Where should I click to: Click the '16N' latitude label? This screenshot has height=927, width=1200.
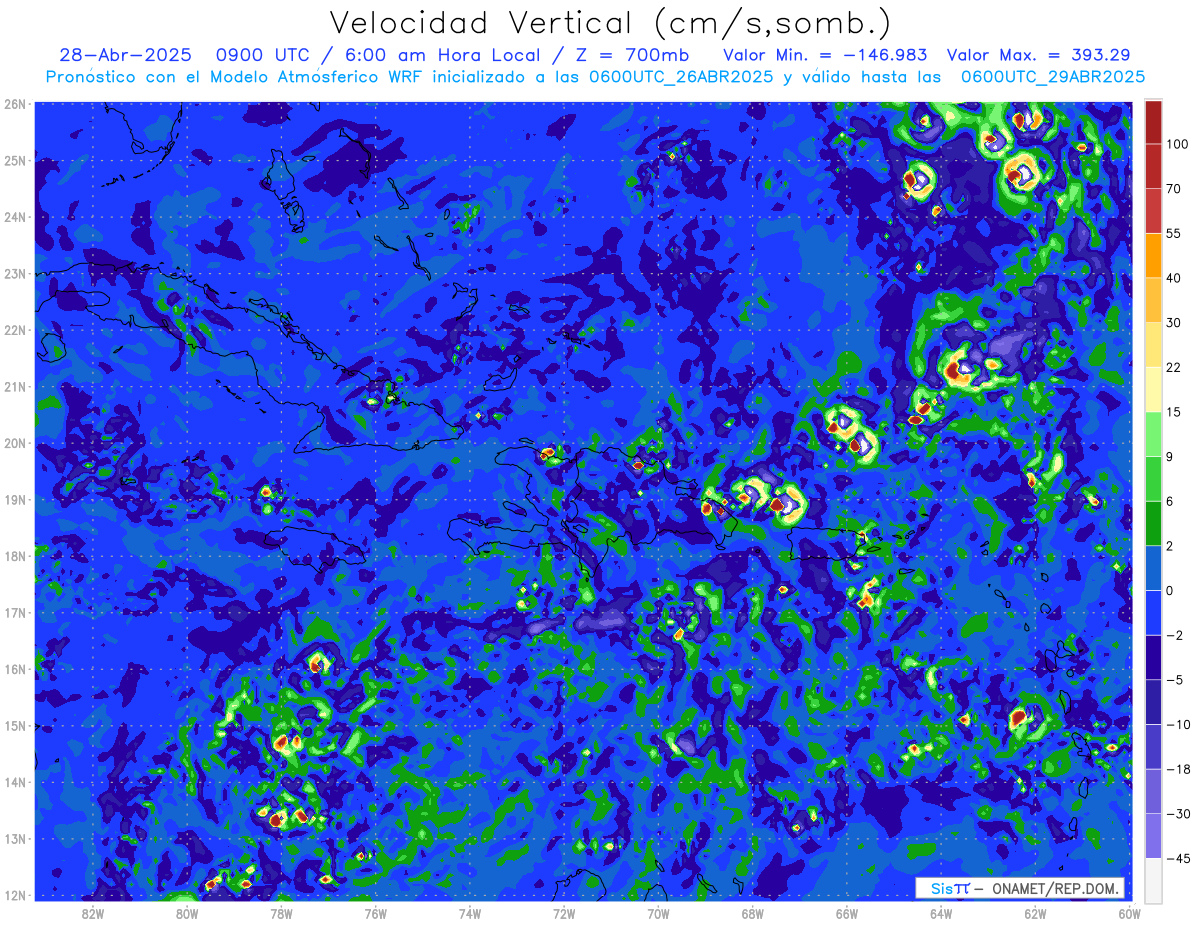(x=15, y=669)
